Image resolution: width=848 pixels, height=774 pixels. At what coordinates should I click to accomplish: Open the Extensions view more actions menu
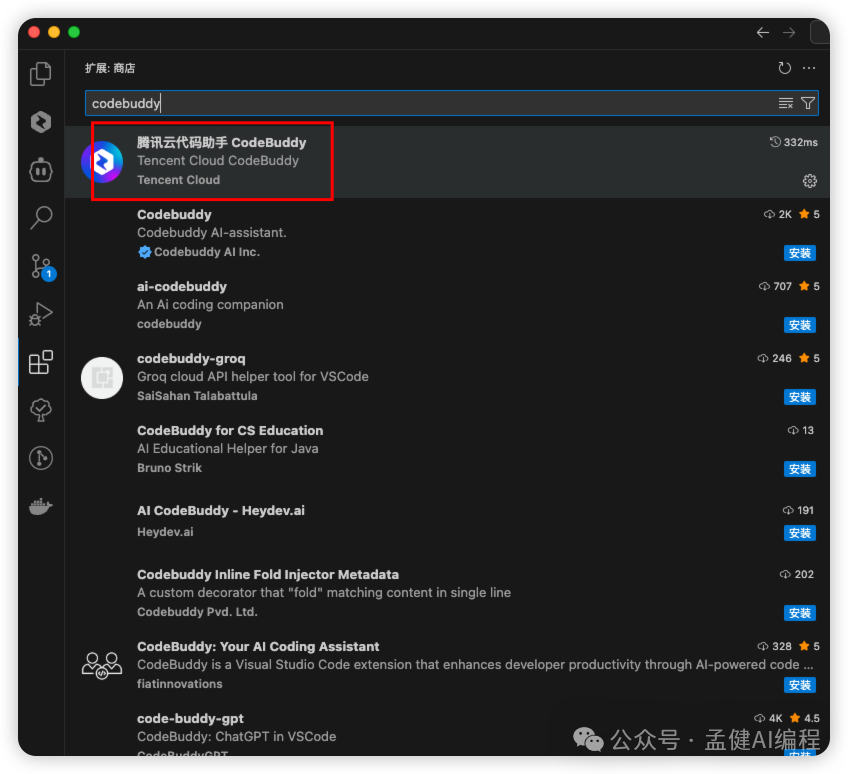[x=810, y=68]
